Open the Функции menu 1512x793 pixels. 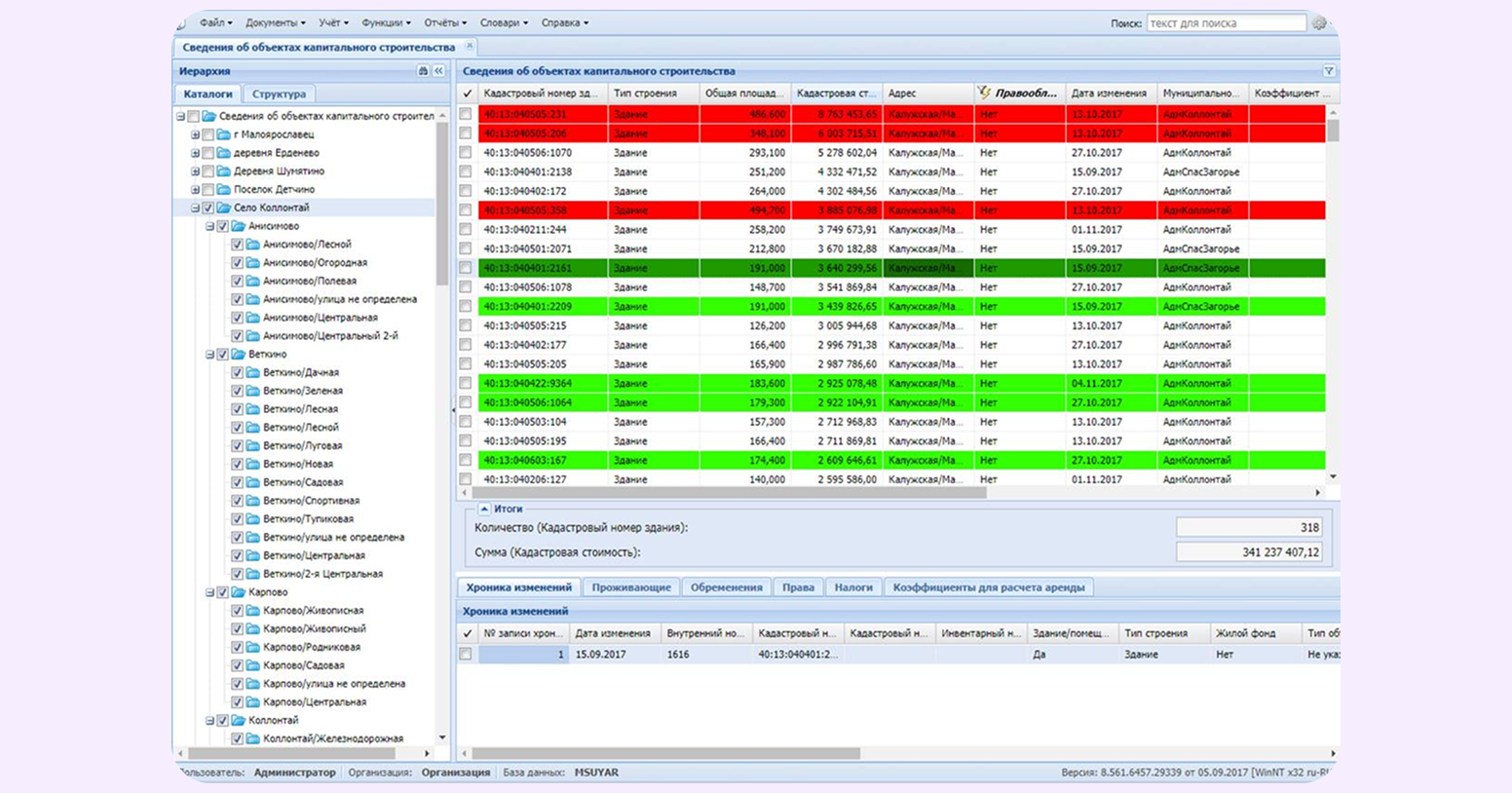(386, 22)
